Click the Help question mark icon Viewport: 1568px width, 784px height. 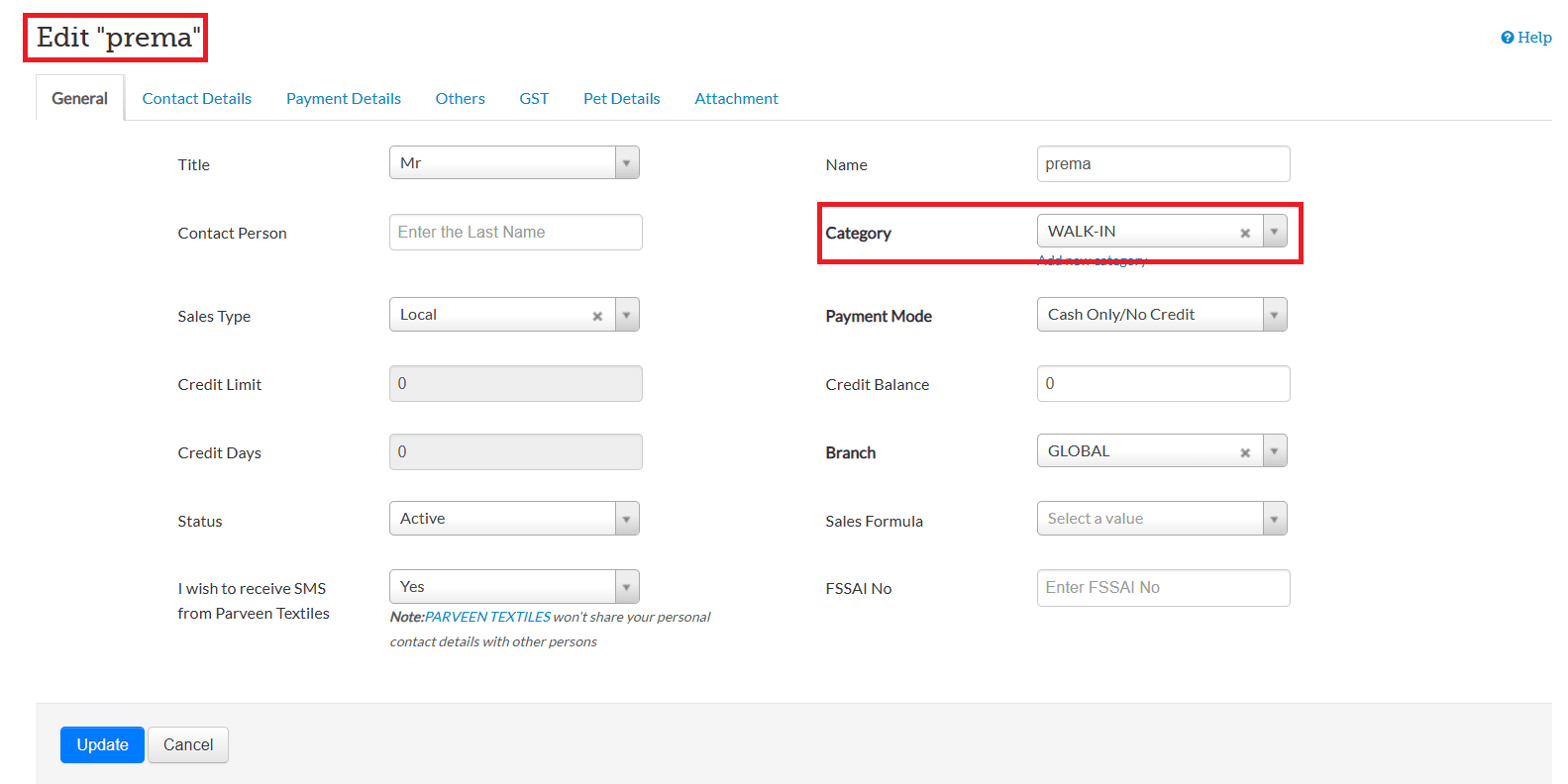click(x=1507, y=38)
